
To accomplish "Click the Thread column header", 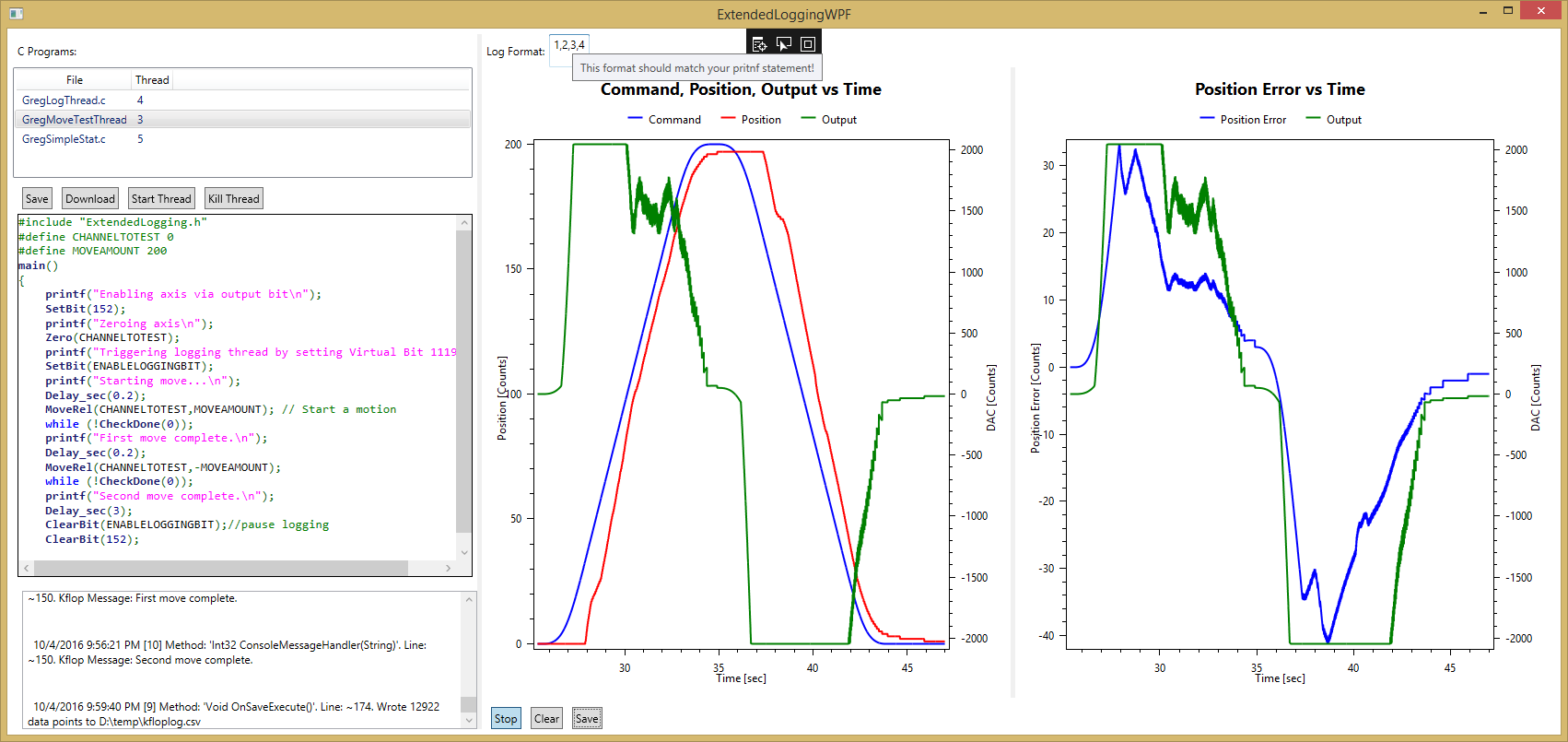I will tap(152, 80).
